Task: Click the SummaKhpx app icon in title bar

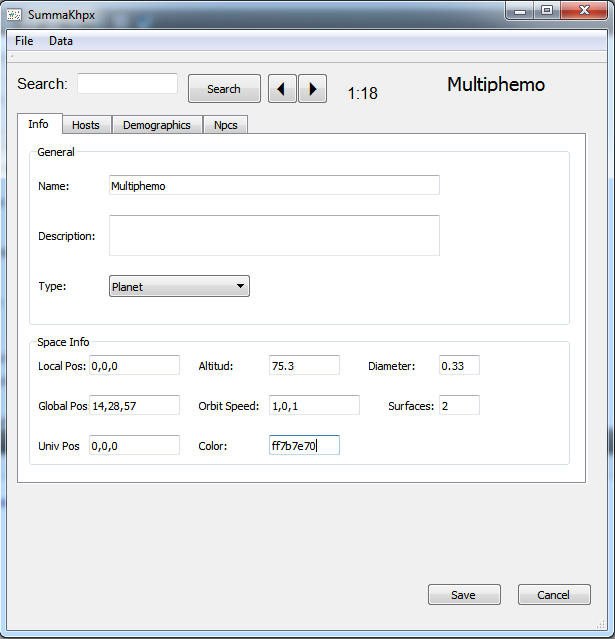Action: pos(14,15)
